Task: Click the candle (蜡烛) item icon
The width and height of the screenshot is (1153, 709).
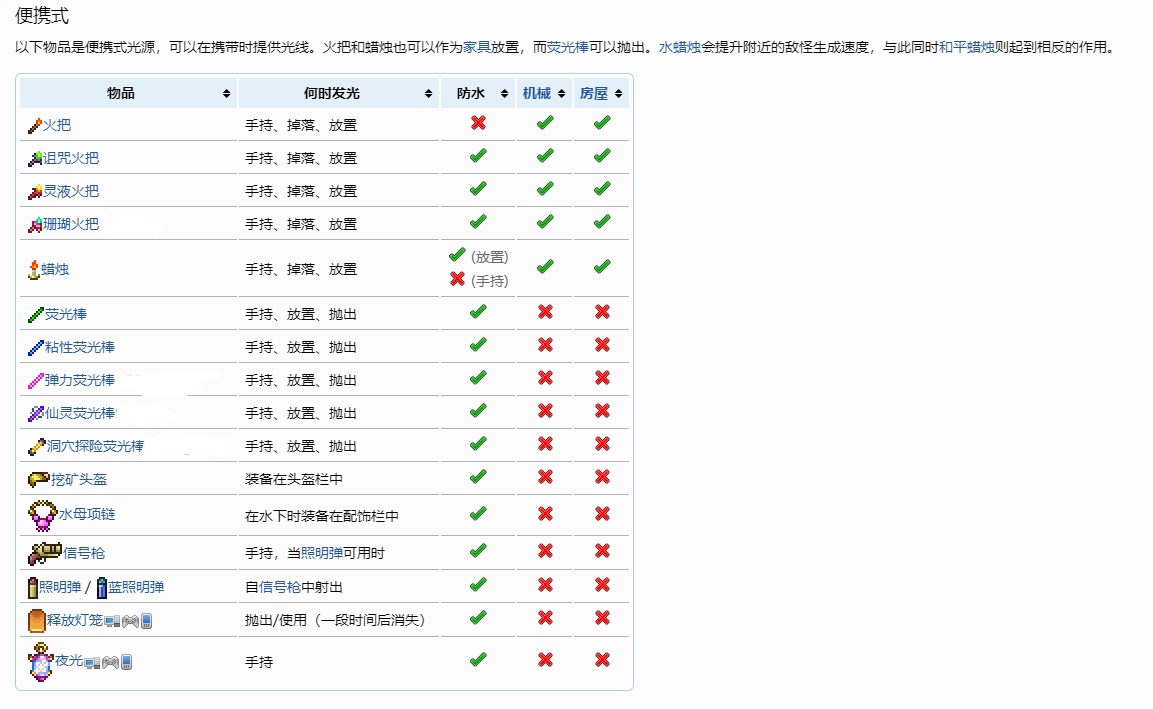Action: point(34,268)
